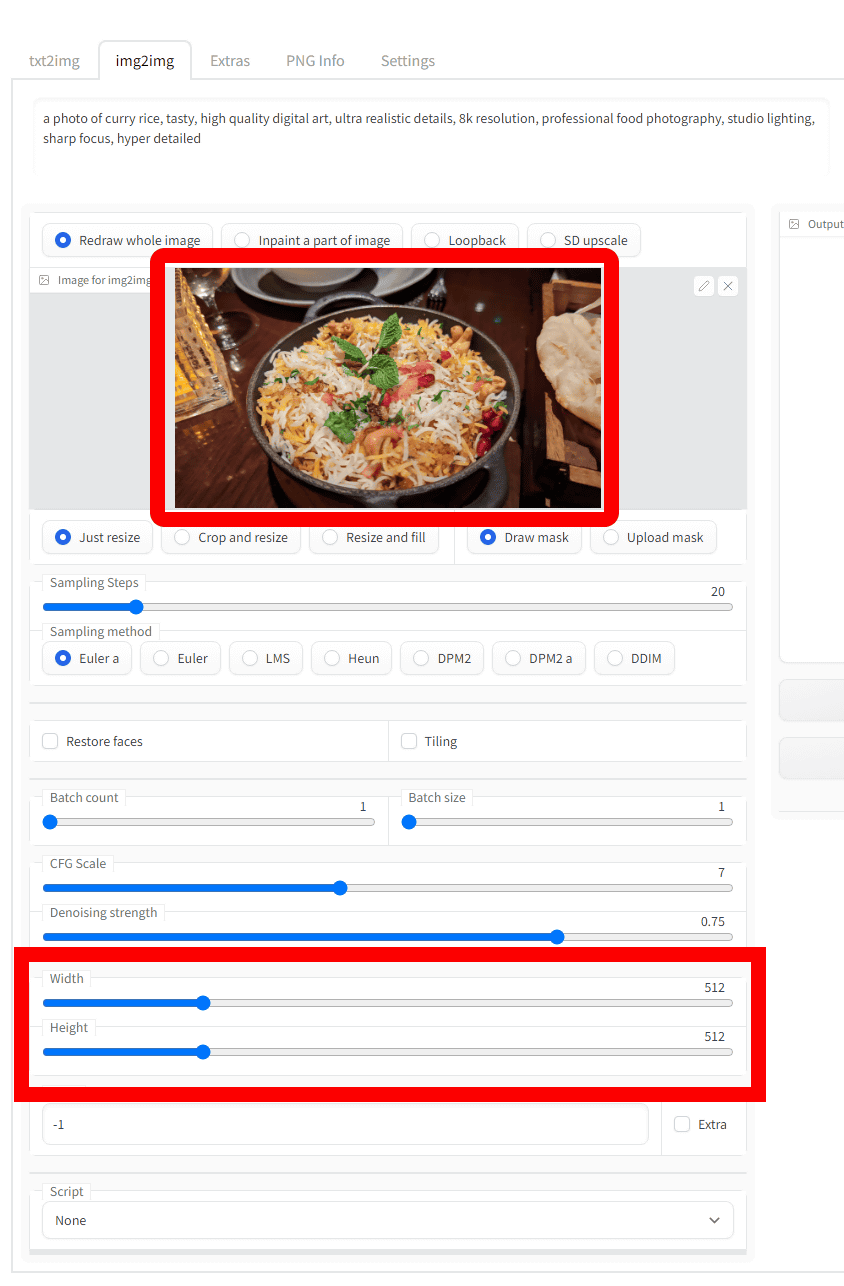Click the CFG Scale value 7
The width and height of the screenshot is (844, 1286).
(721, 872)
